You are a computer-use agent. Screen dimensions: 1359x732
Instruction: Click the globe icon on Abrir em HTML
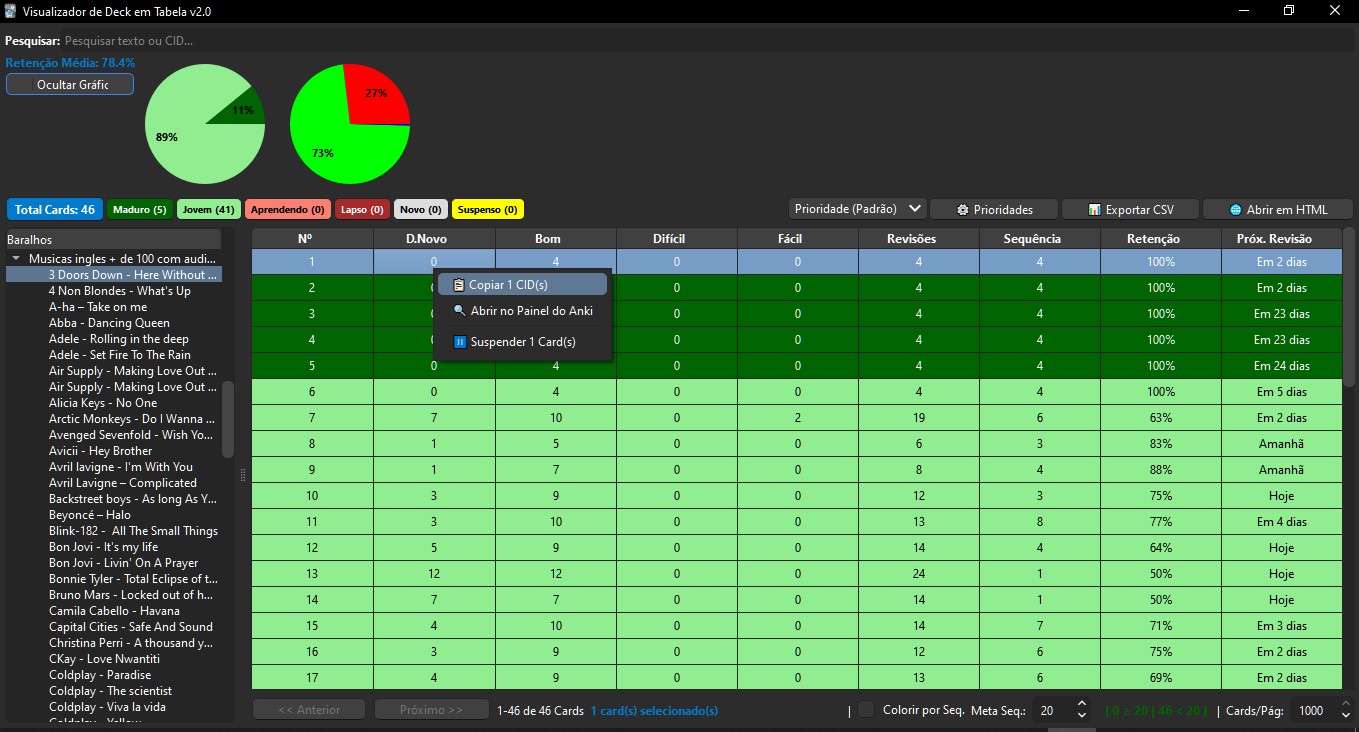pyautogui.click(x=1235, y=210)
